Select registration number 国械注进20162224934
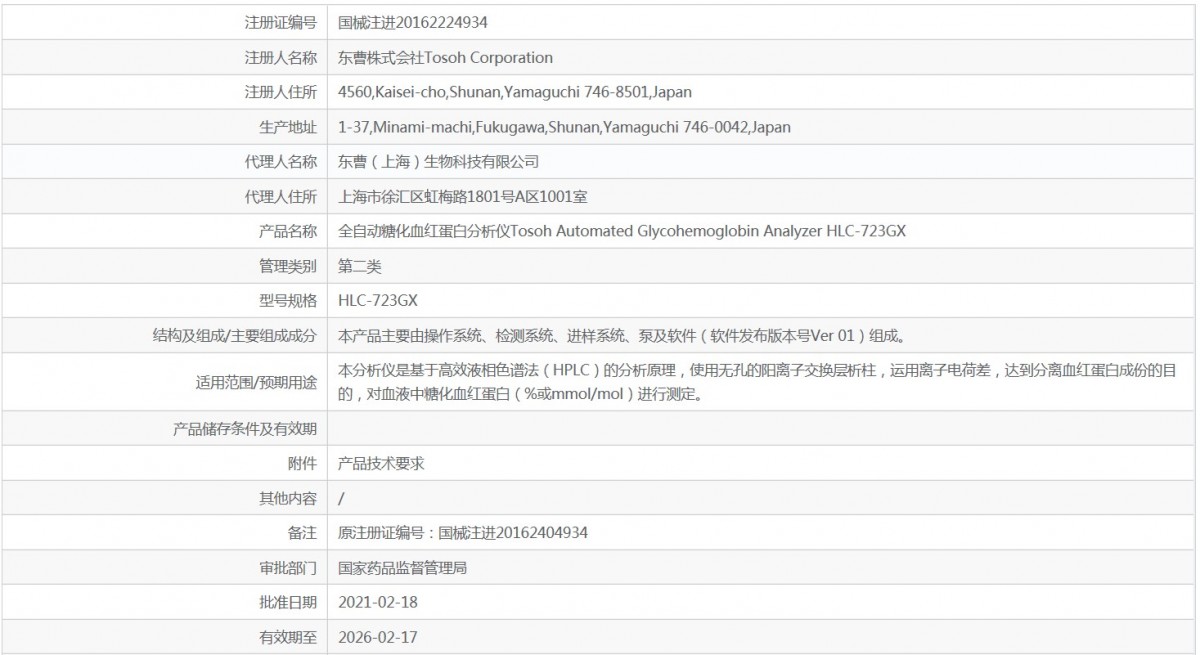The image size is (1200, 655). tap(413, 22)
